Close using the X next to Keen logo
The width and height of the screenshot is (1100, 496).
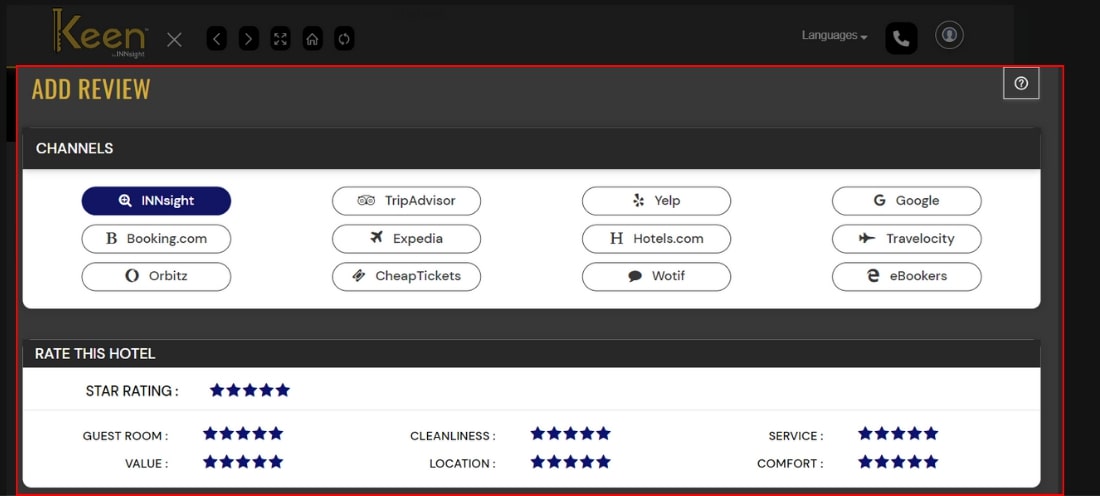click(x=174, y=40)
